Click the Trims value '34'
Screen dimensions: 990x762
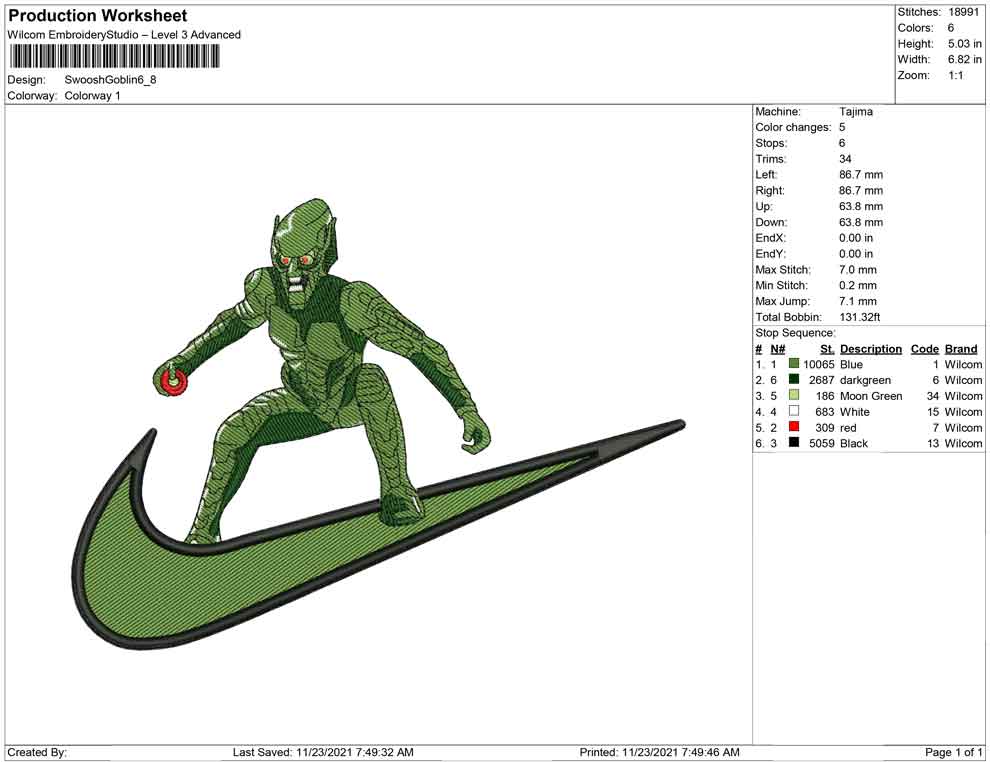(x=845, y=159)
